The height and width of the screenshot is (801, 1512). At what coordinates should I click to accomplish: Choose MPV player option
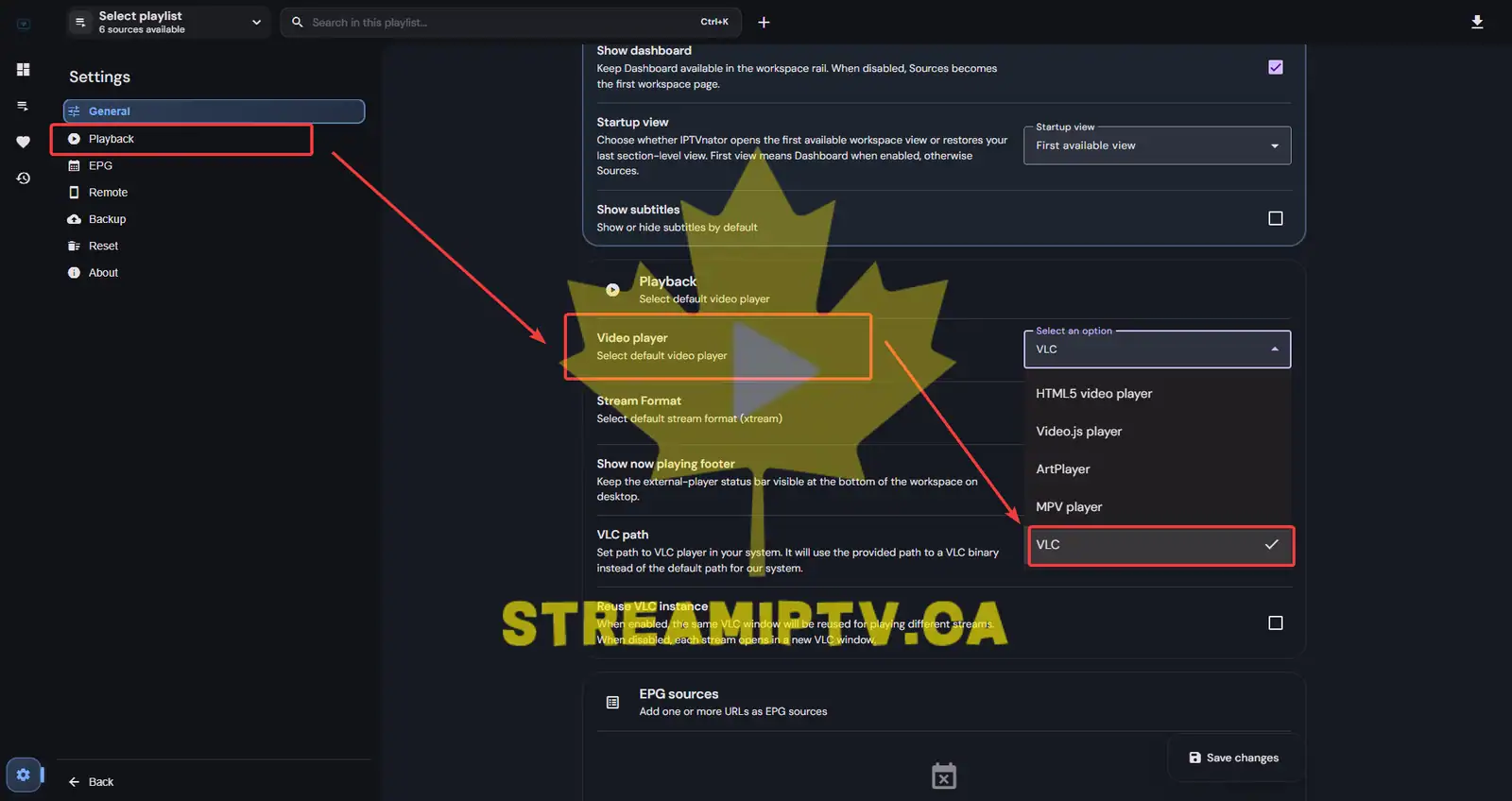(1159, 506)
